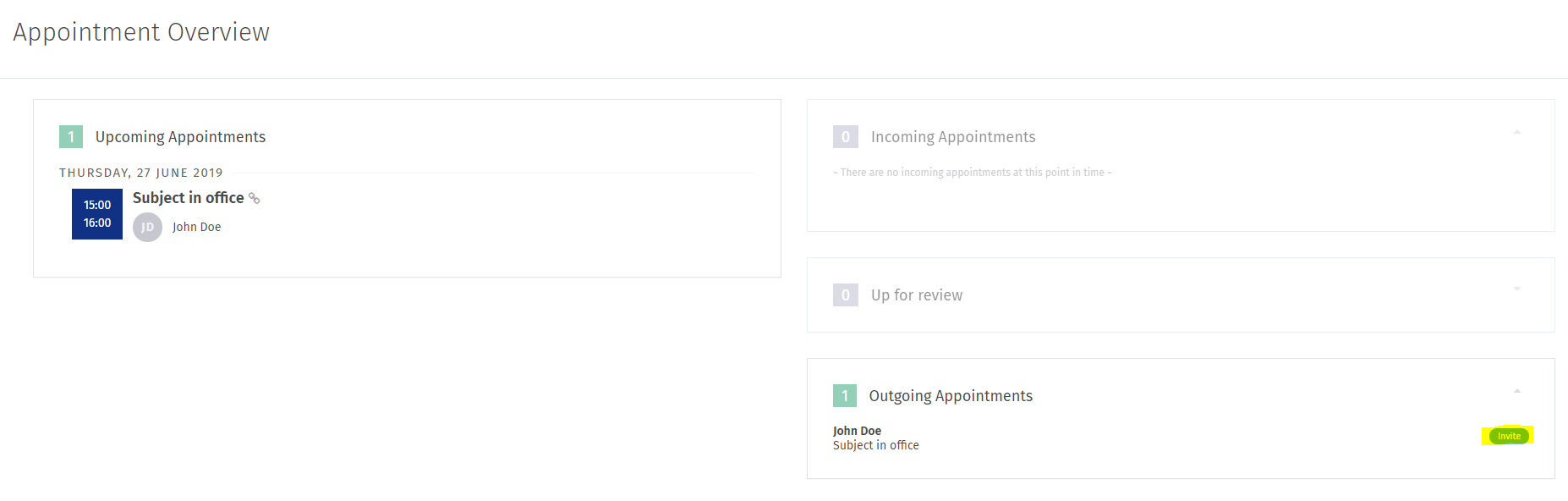Click the Incoming Appointments zero count badge
This screenshot has height=501, width=1568.
[x=845, y=137]
